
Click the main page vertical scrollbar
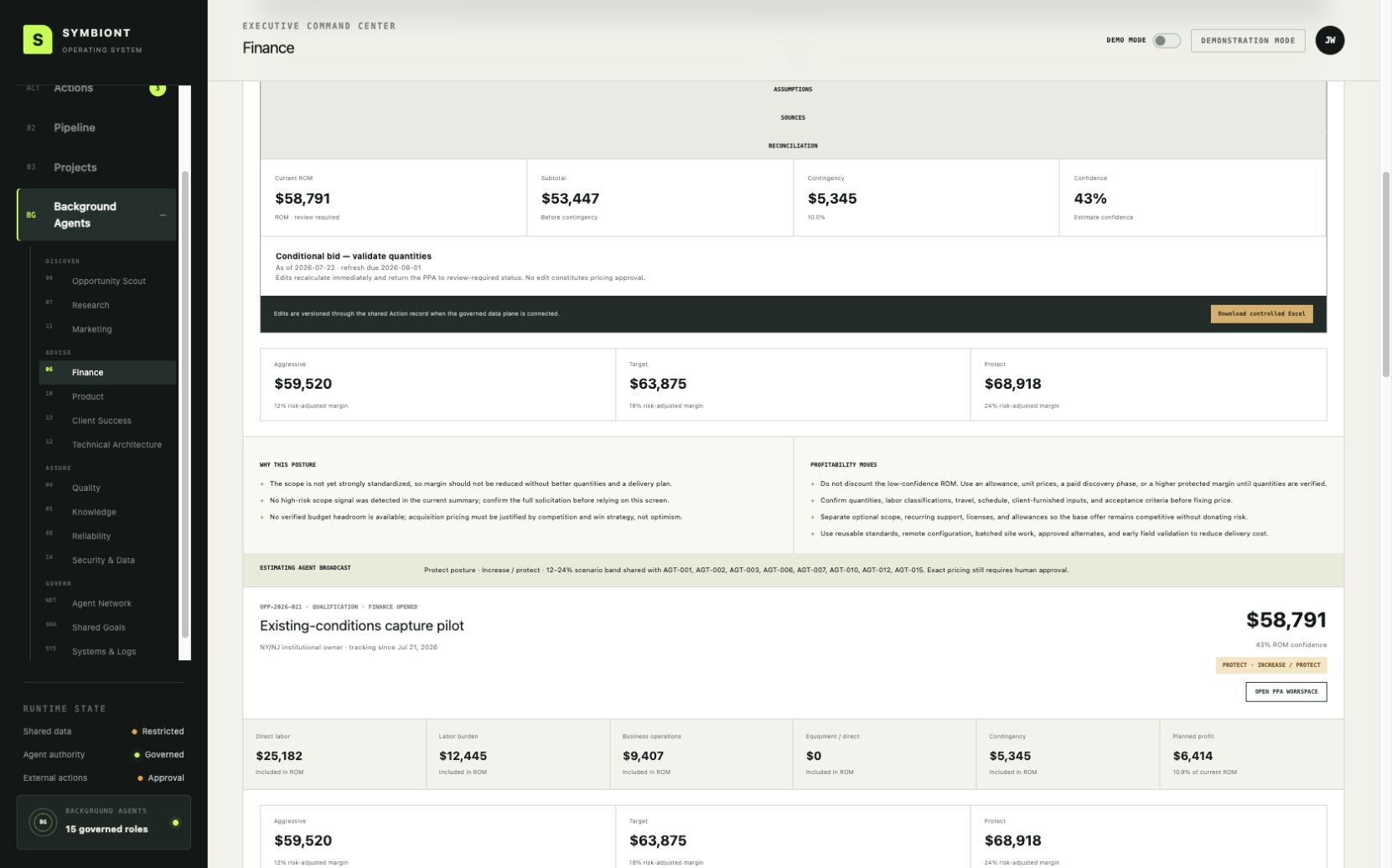1386,275
